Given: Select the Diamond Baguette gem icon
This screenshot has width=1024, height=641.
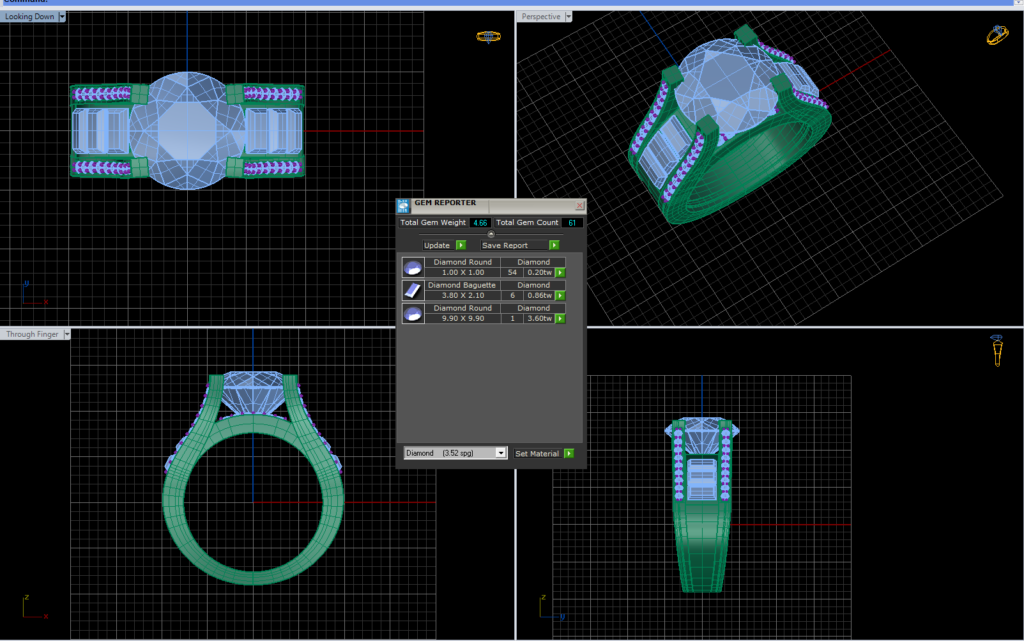Looking at the screenshot, I should (413, 290).
